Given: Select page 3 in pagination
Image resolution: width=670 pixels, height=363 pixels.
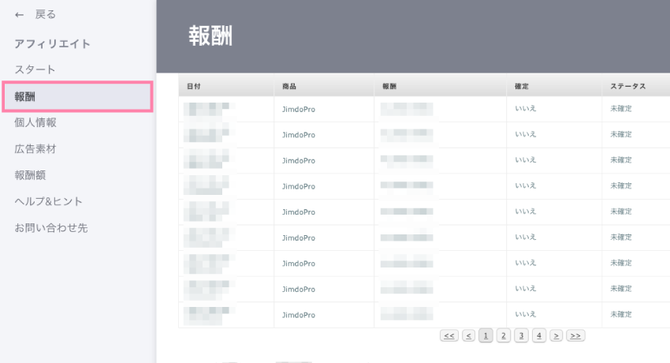Looking at the screenshot, I should [521, 336].
